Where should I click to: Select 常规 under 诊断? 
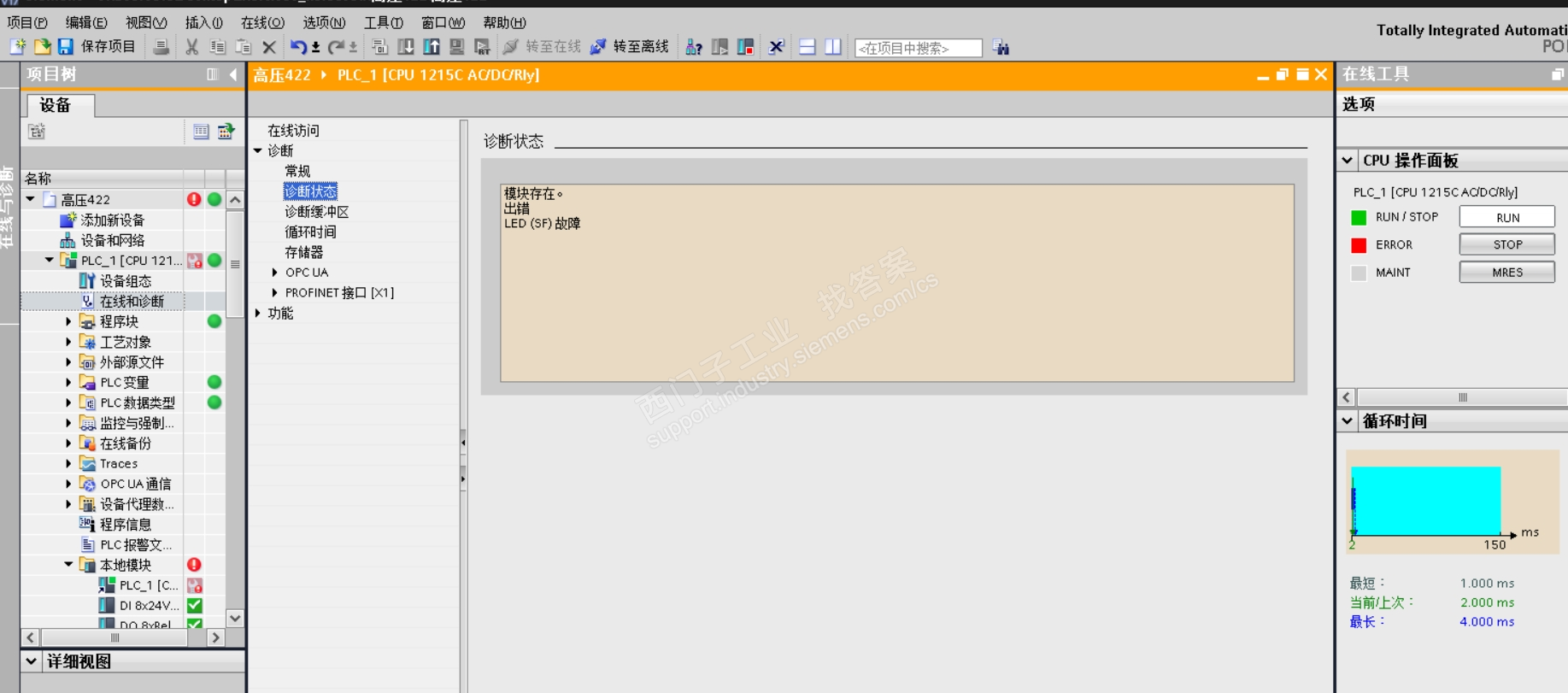(297, 171)
